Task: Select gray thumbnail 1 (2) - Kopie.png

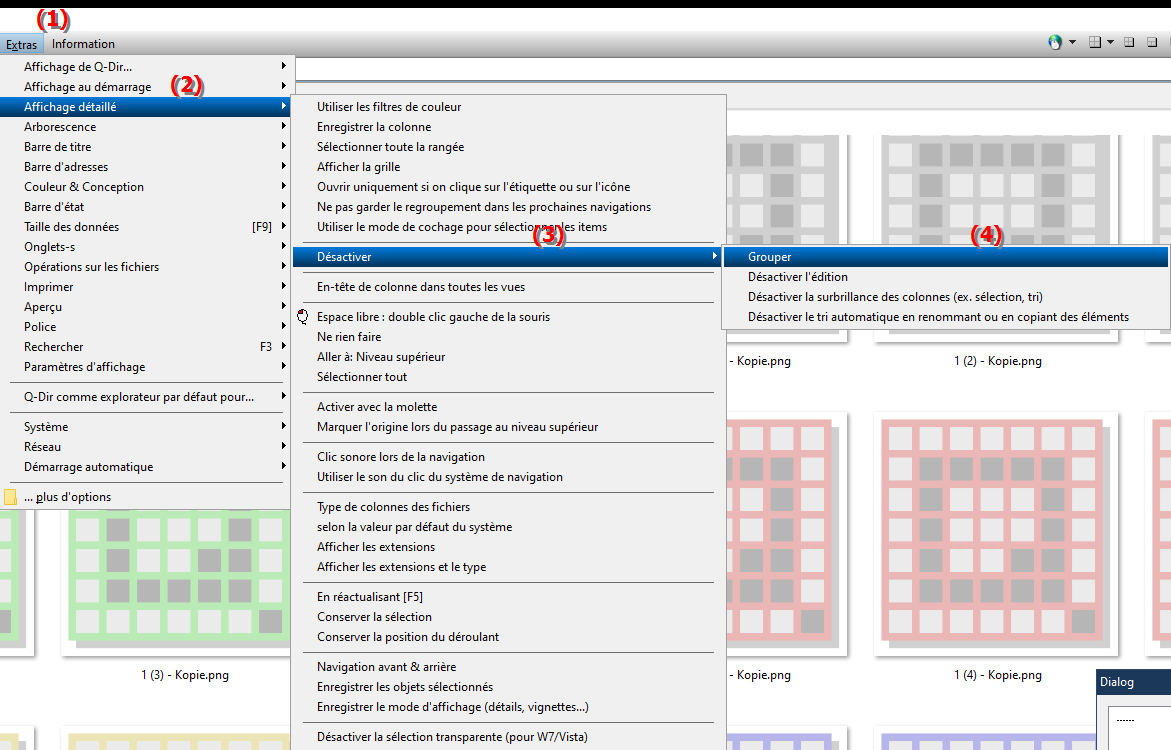Action: tap(995, 190)
